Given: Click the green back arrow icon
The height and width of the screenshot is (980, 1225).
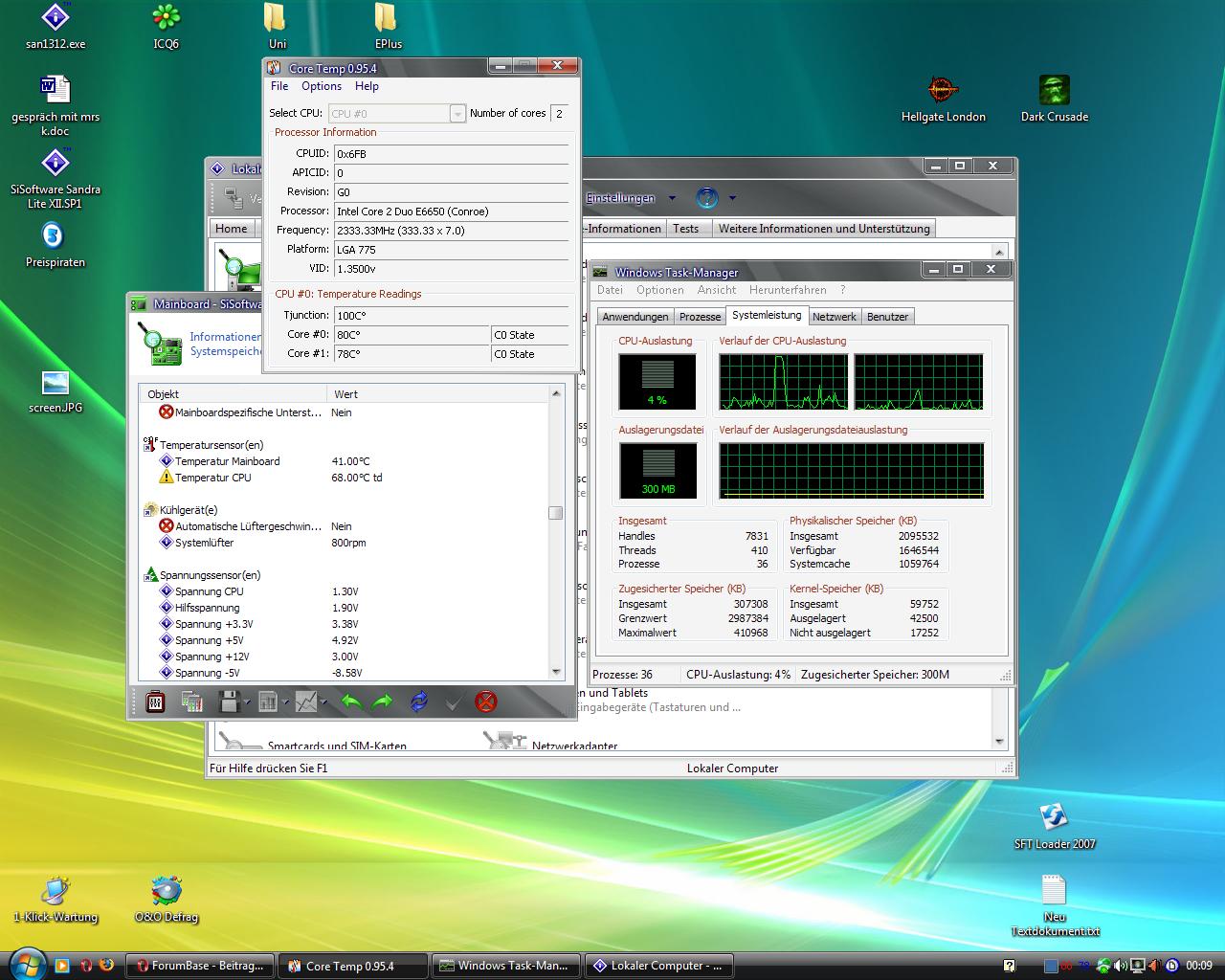Looking at the screenshot, I should click(x=351, y=702).
